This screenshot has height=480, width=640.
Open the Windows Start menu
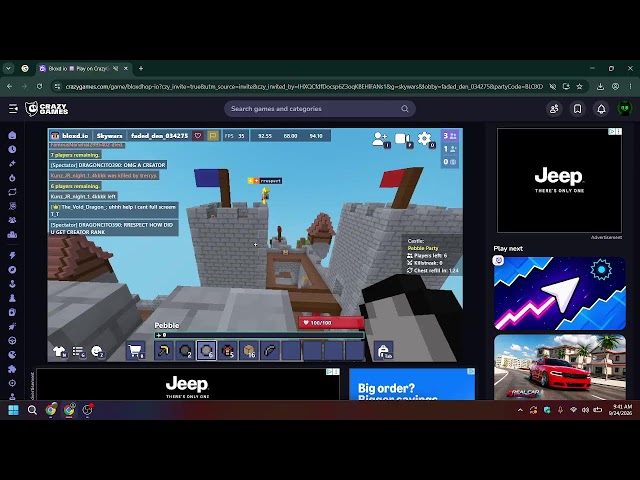point(13,410)
